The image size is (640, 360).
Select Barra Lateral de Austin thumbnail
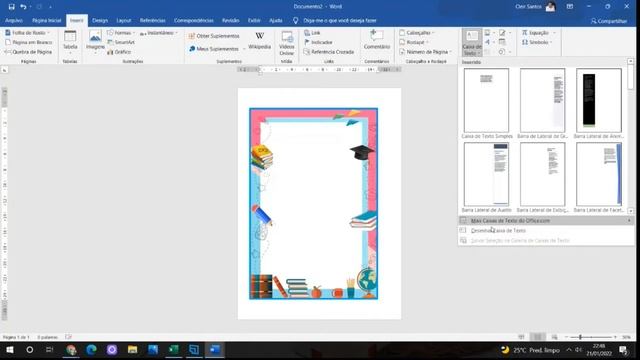coord(486,174)
